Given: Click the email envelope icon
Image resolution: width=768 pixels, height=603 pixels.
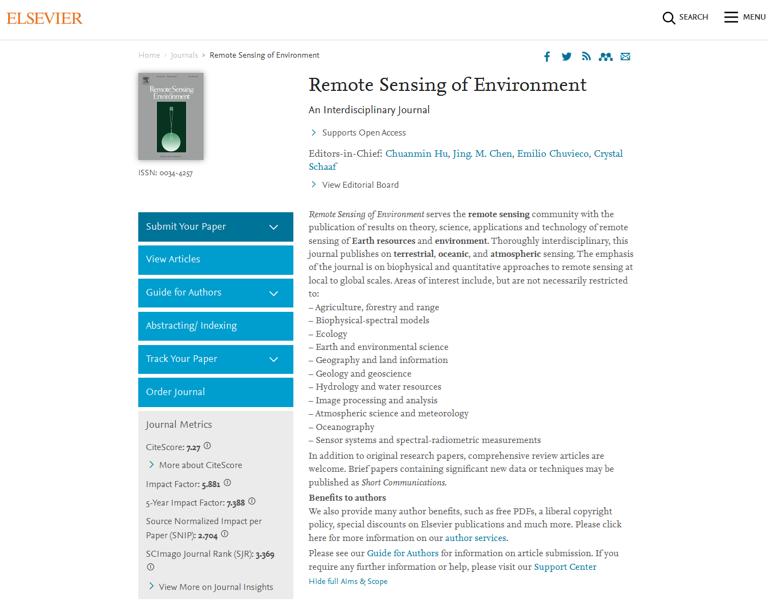Looking at the screenshot, I should pos(625,57).
